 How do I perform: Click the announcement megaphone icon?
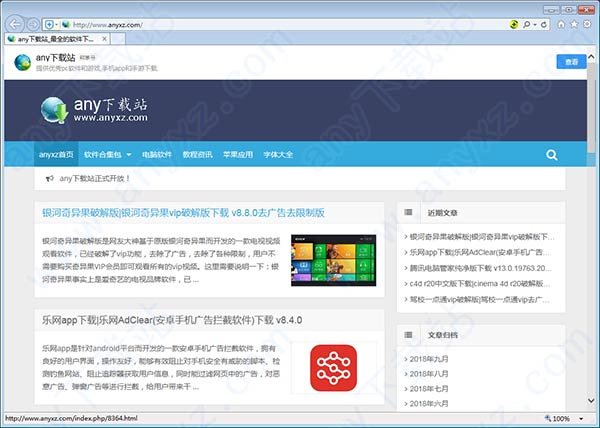[x=50, y=179]
